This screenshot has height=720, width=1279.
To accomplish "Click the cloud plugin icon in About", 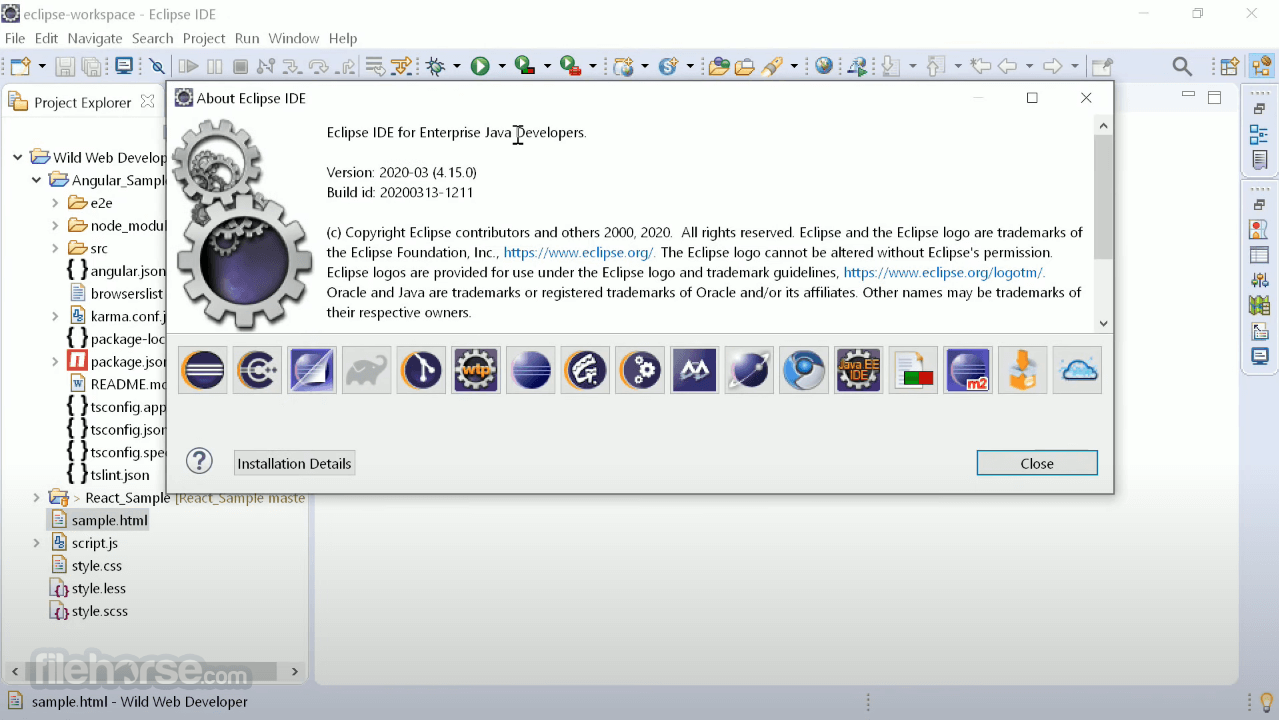I will (1077, 370).
